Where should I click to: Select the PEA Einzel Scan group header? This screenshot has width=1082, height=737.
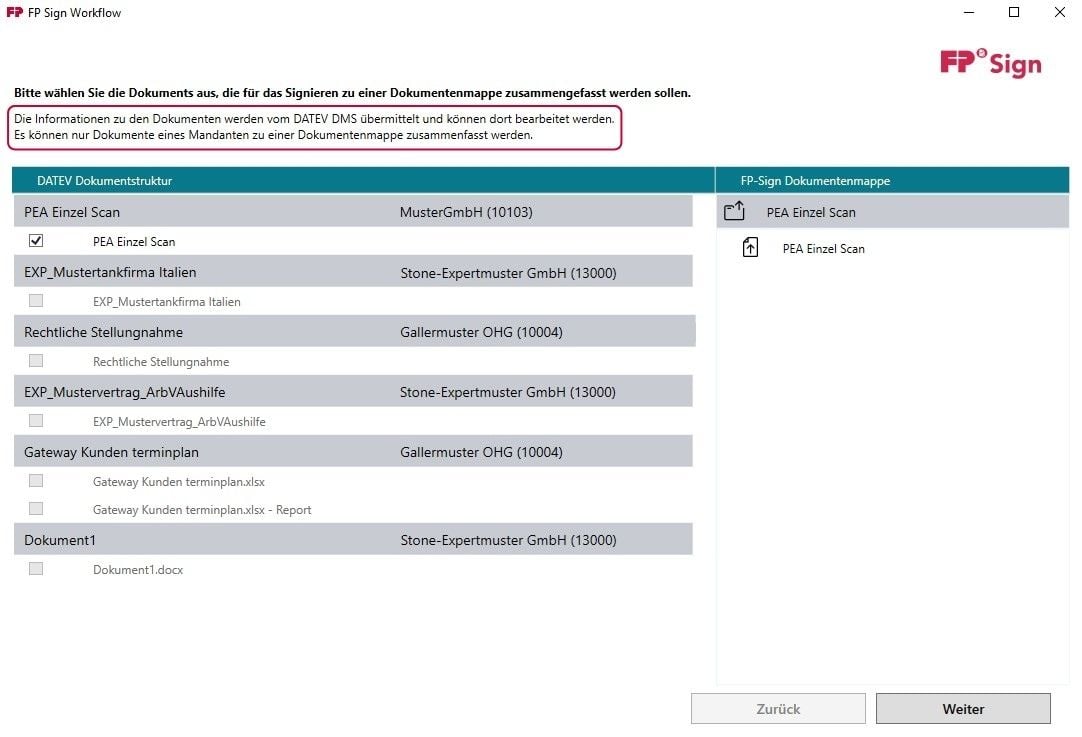click(x=353, y=212)
